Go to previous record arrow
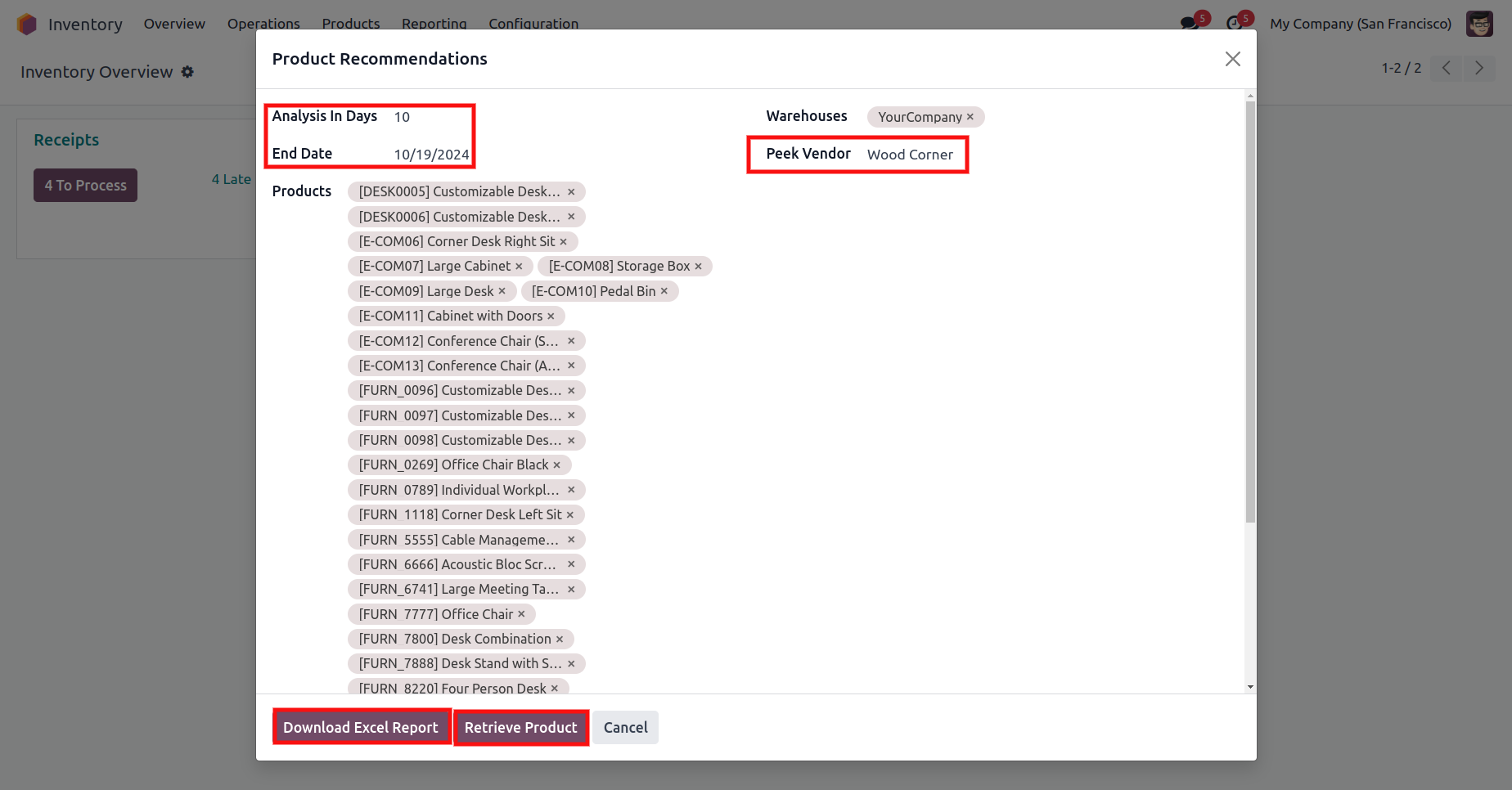This screenshot has height=790, width=1512. click(1447, 68)
